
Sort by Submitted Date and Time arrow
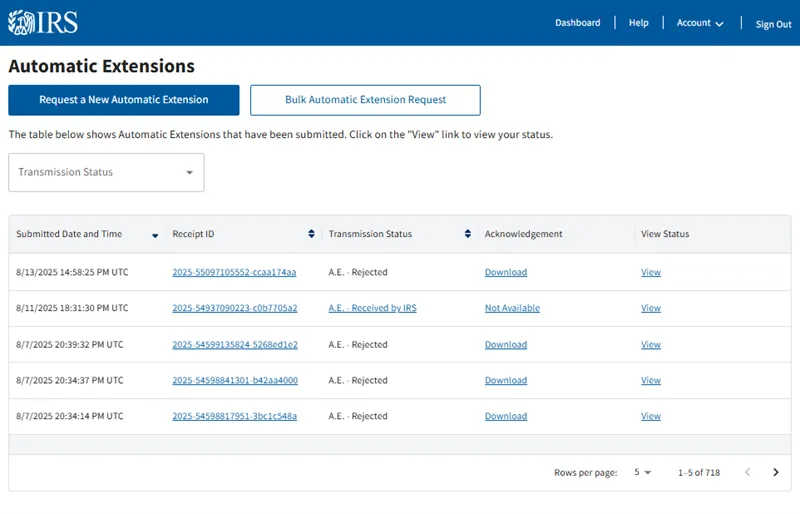click(155, 235)
